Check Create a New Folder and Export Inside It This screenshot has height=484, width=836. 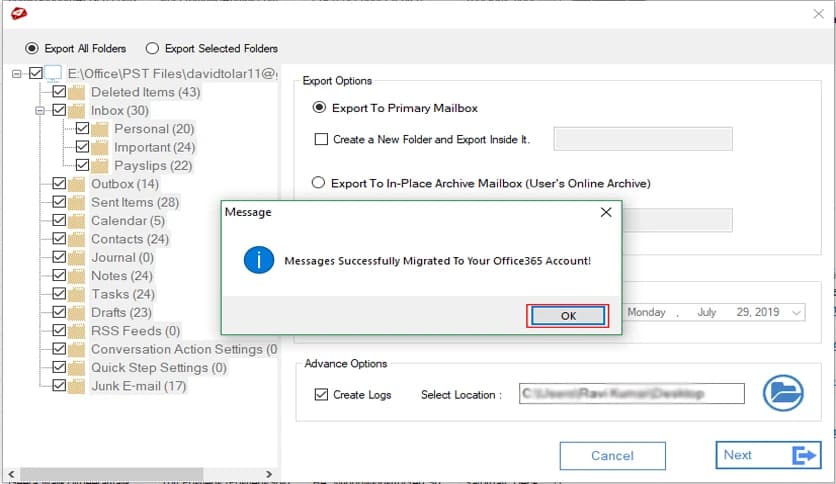(321, 139)
